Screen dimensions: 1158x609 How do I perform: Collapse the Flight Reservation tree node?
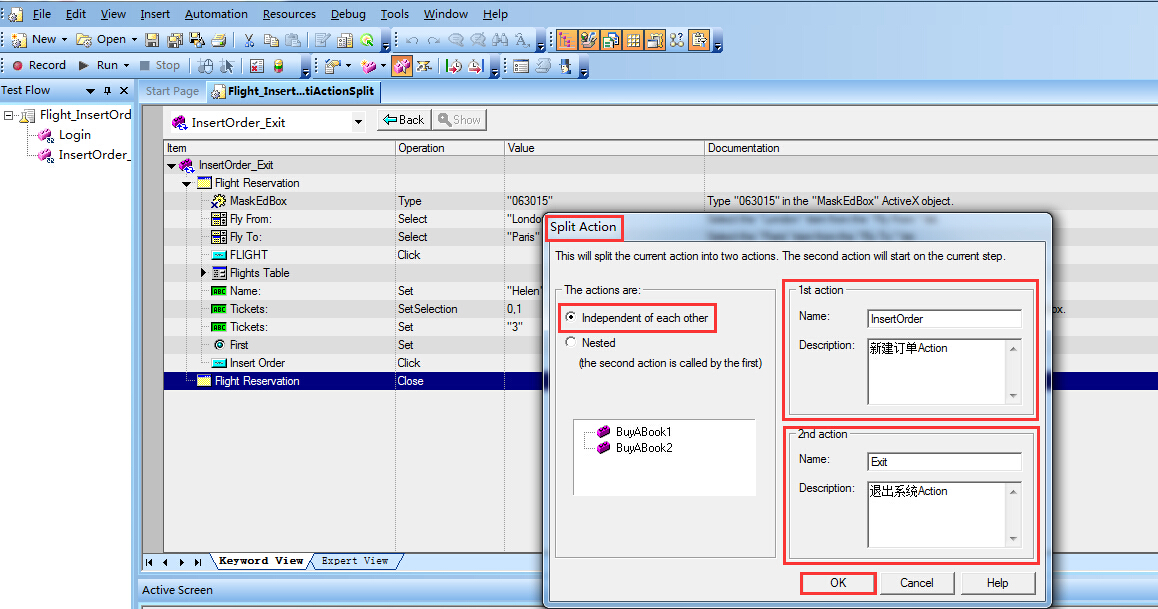coord(186,183)
